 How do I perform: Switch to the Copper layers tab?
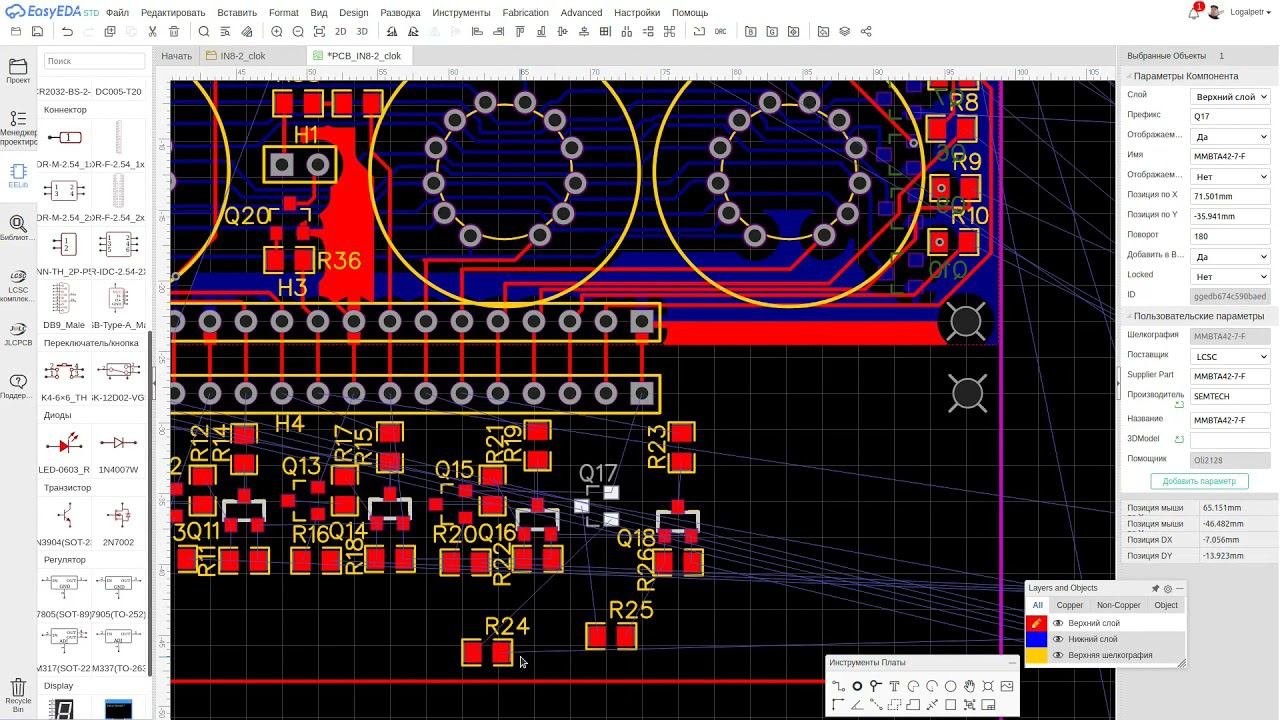click(1070, 605)
